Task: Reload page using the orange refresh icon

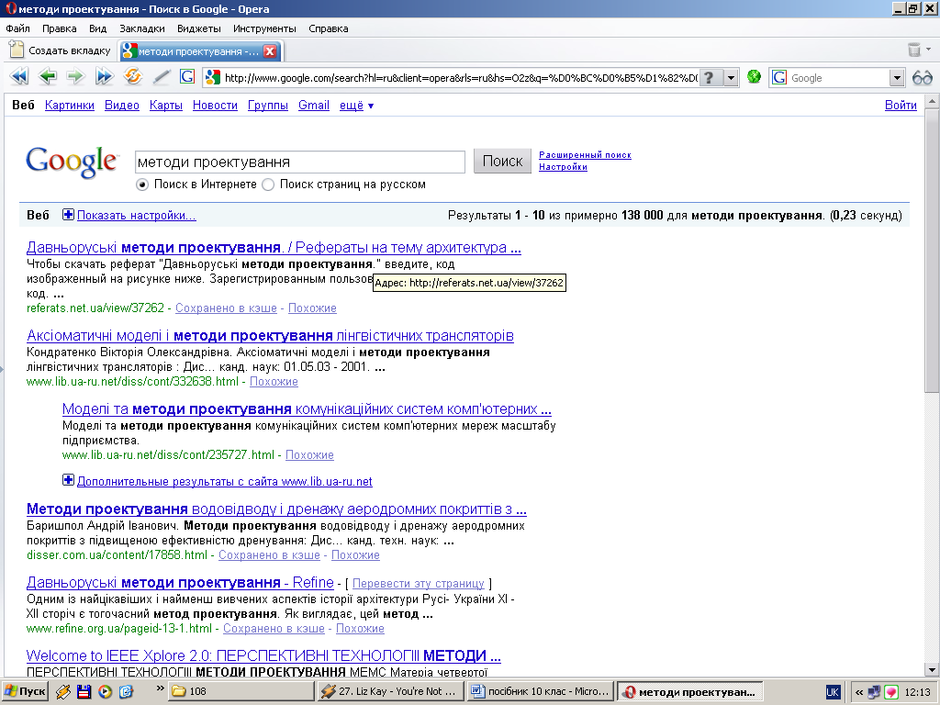Action: coord(133,77)
